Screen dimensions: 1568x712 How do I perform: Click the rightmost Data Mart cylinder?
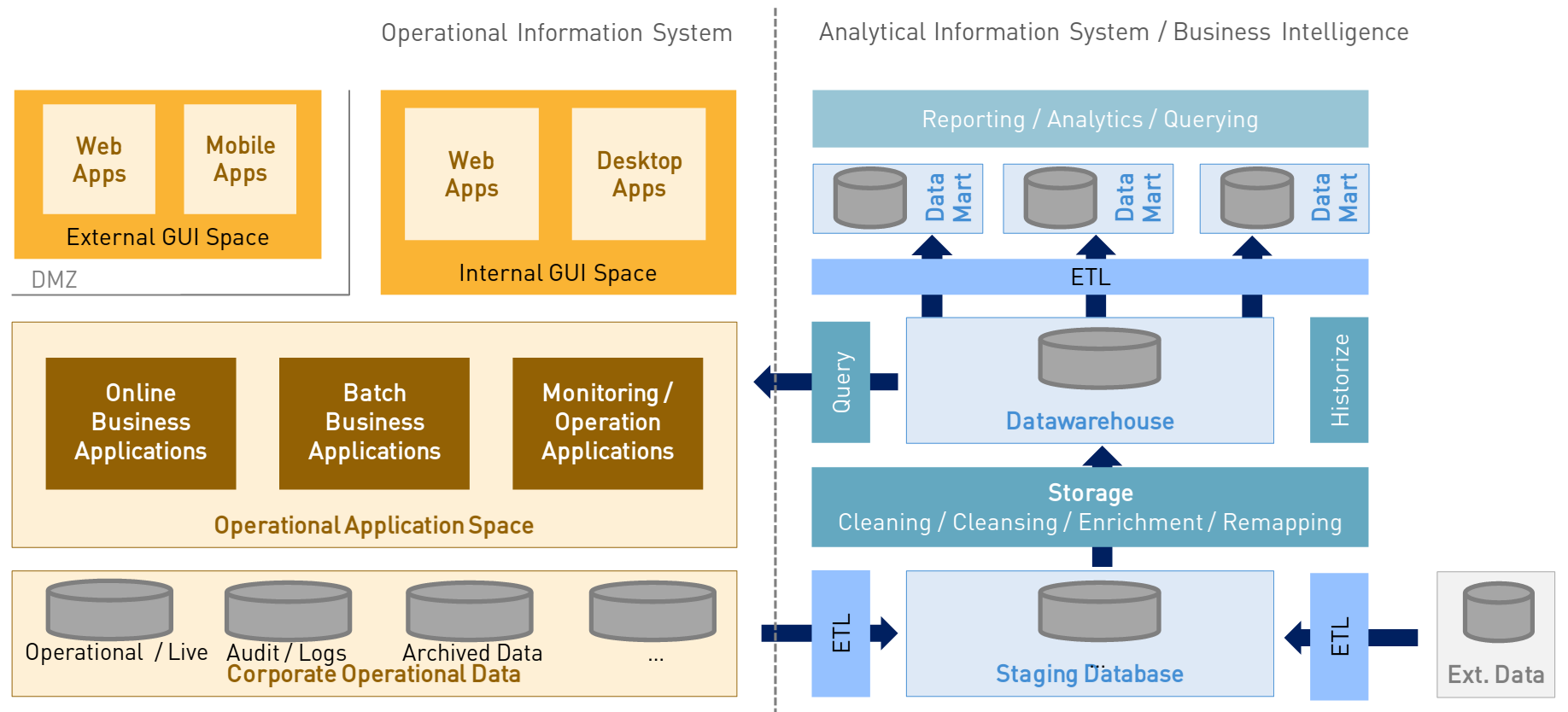click(1257, 198)
